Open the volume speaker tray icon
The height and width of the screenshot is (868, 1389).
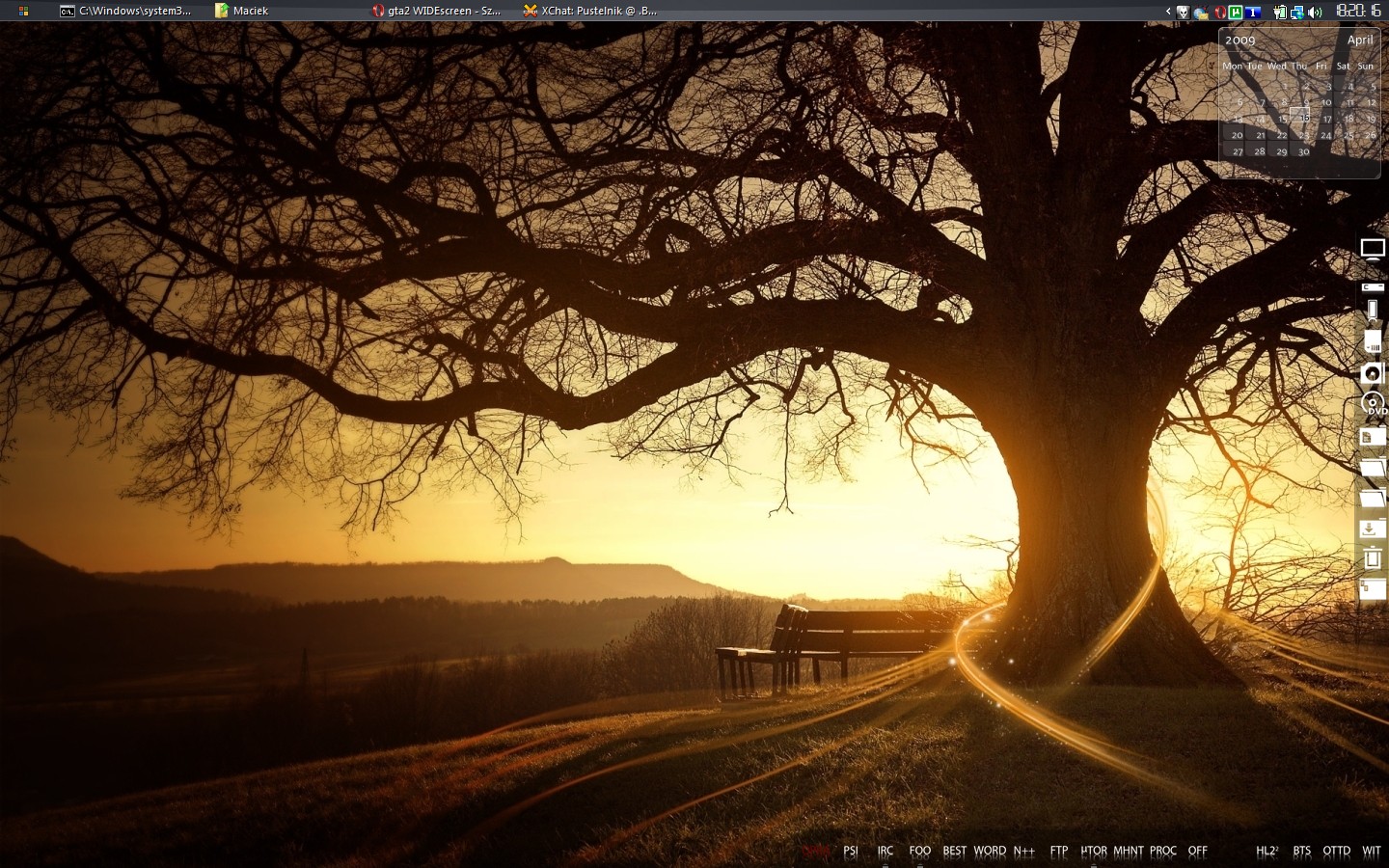point(1314,12)
